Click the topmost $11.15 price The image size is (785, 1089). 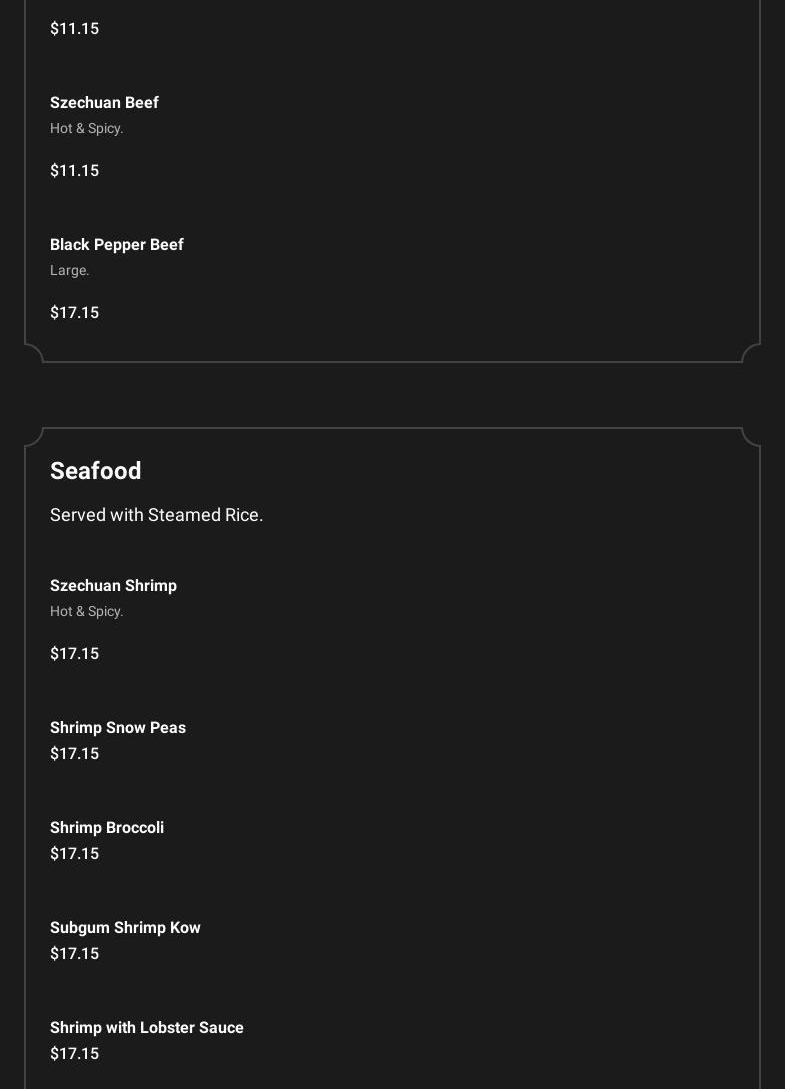coord(74,28)
